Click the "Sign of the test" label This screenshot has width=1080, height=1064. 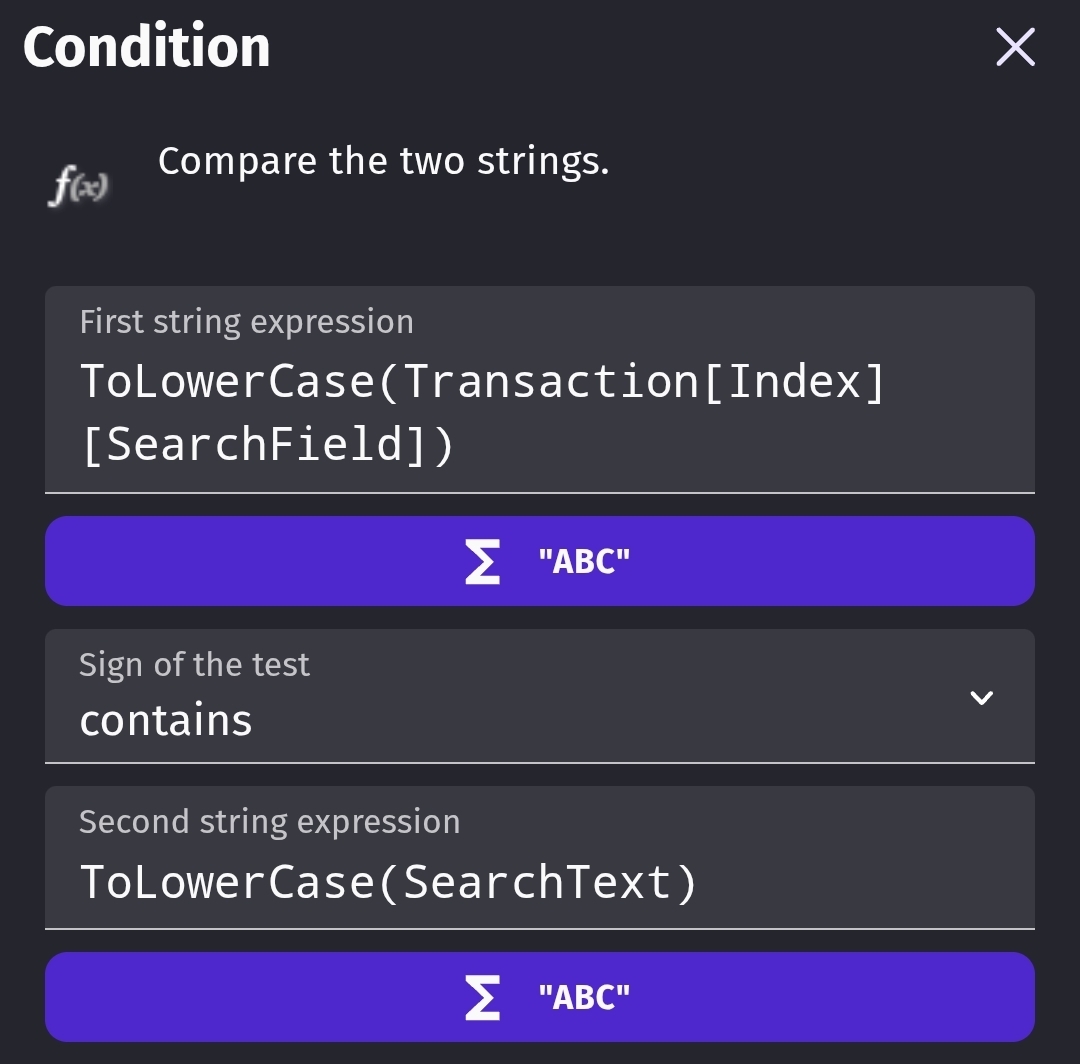[194, 665]
